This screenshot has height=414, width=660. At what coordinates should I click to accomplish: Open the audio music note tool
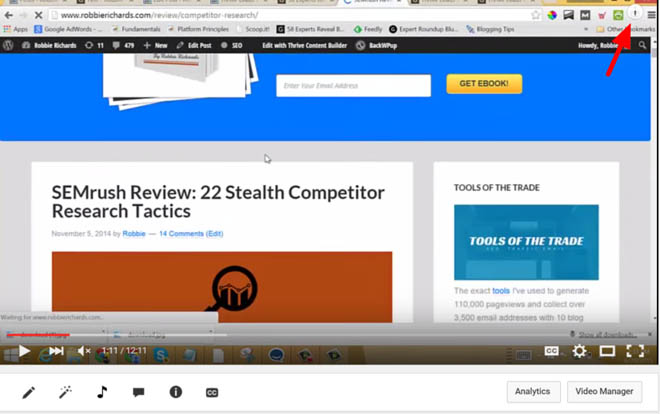102,393
